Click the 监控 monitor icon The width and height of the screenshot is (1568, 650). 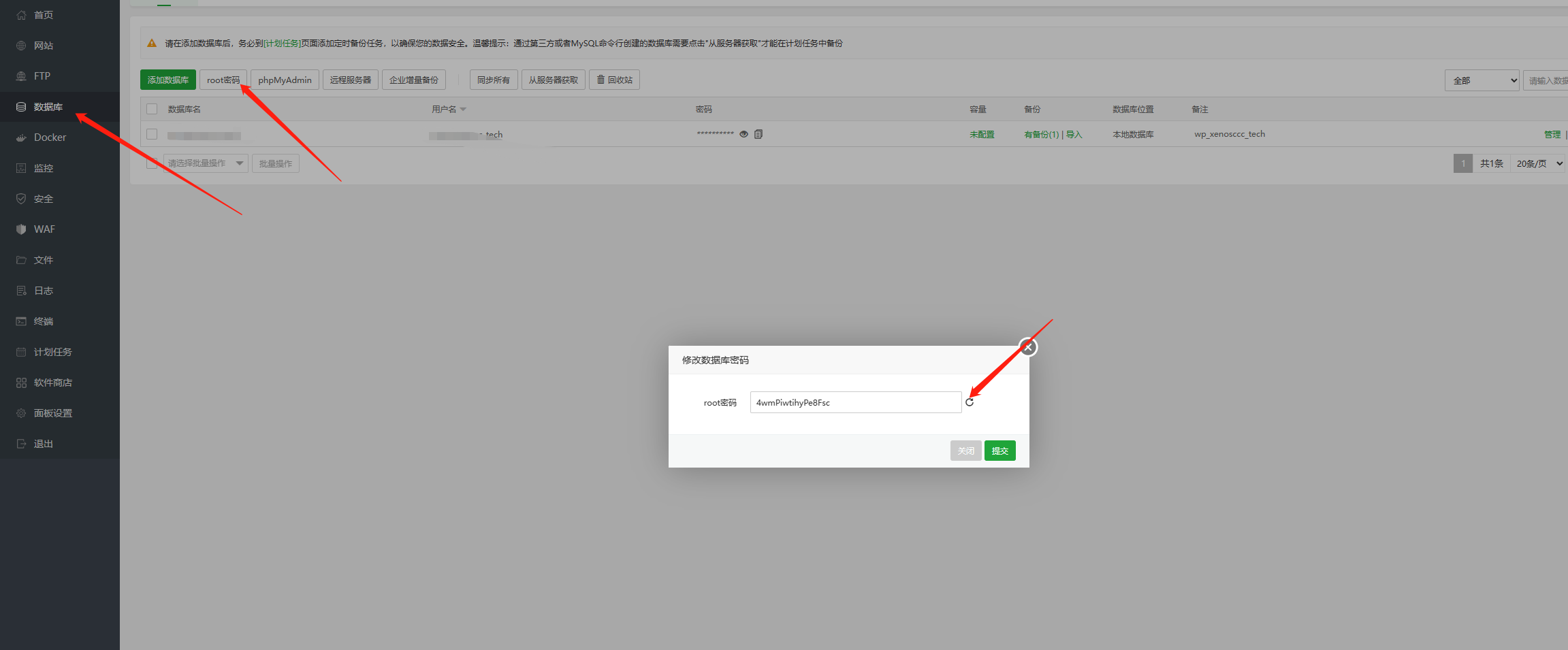21,168
